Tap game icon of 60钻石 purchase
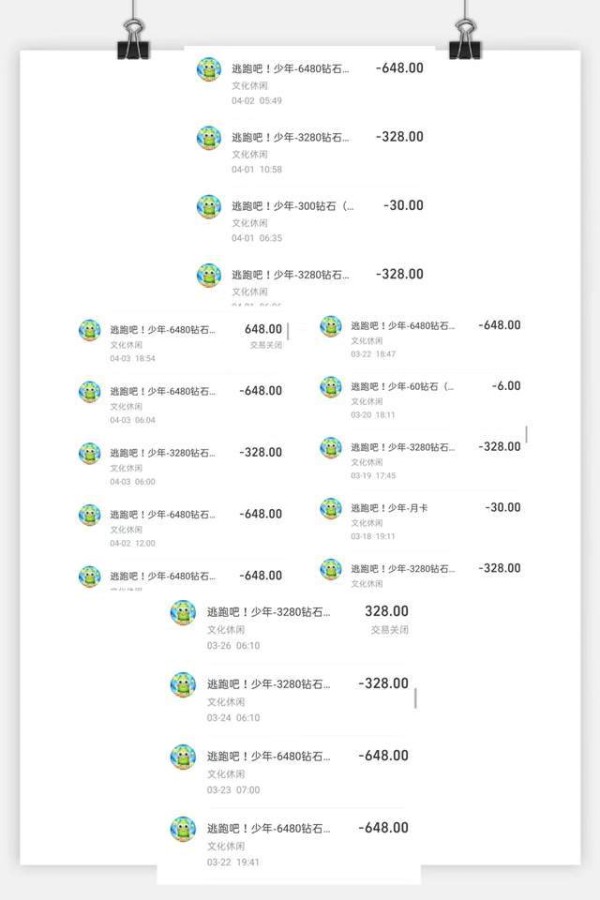This screenshot has height=900, width=600. pos(331,387)
